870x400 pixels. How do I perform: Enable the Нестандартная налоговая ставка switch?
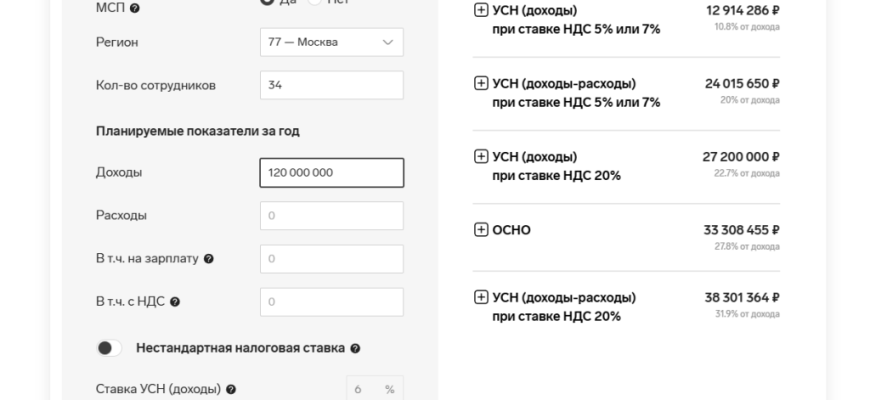click(x=109, y=348)
